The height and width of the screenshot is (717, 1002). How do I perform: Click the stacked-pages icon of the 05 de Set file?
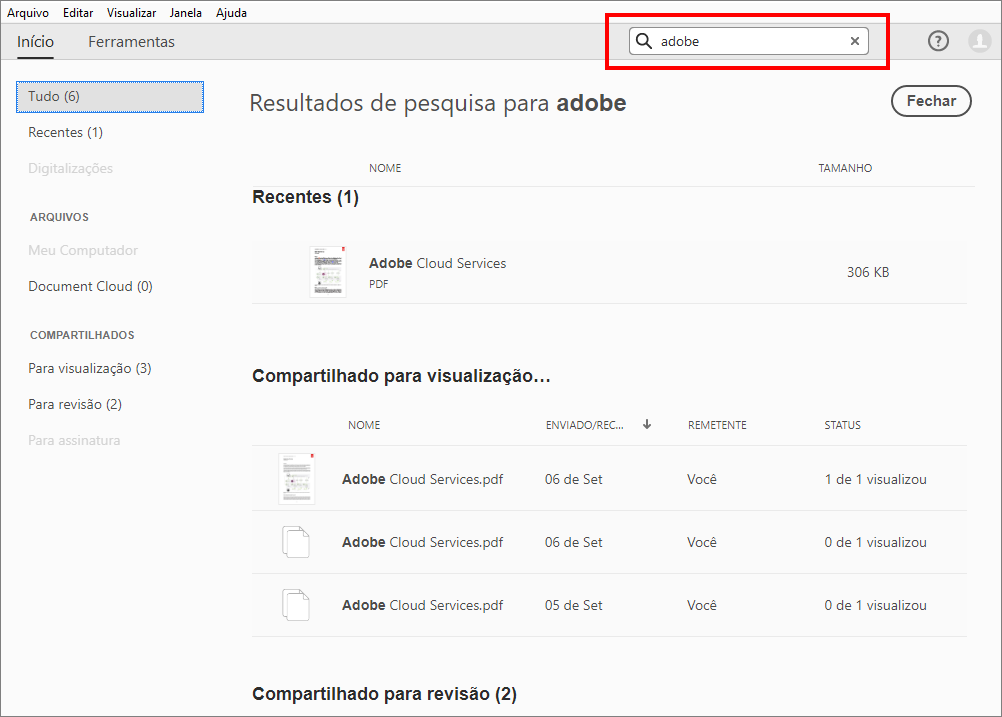(297, 605)
